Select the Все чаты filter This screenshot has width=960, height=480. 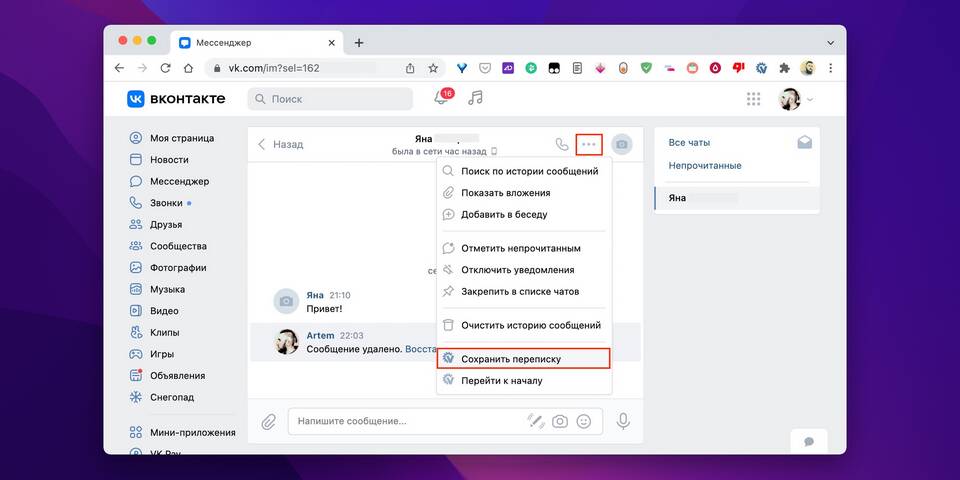pyautogui.click(x=689, y=143)
